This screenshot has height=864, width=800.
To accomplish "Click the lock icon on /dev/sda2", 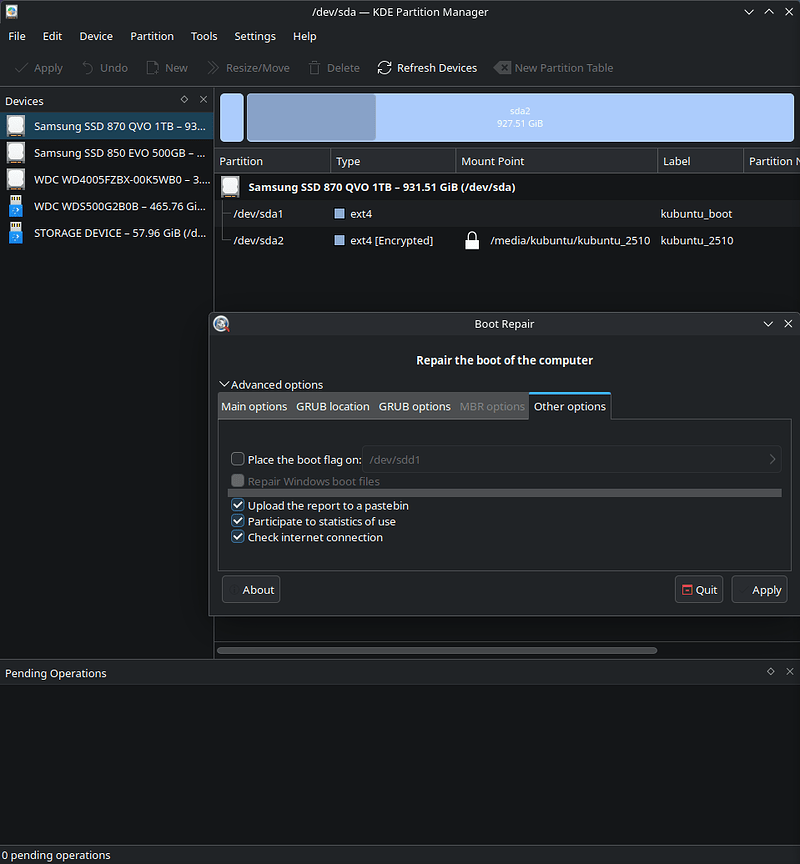I will (x=473, y=240).
